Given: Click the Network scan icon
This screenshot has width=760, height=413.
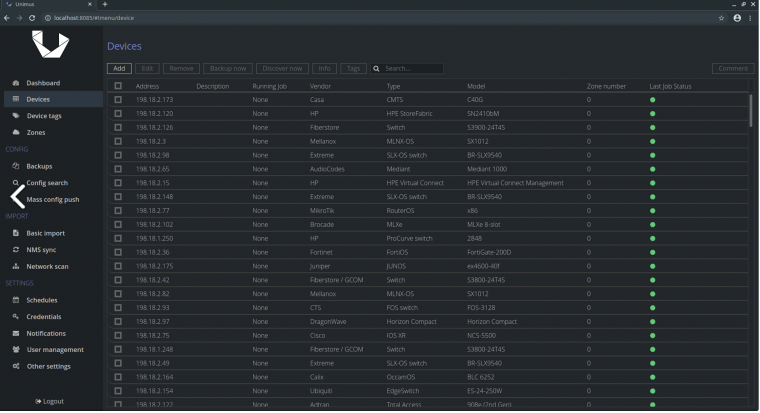Looking at the screenshot, I should pos(16,266).
